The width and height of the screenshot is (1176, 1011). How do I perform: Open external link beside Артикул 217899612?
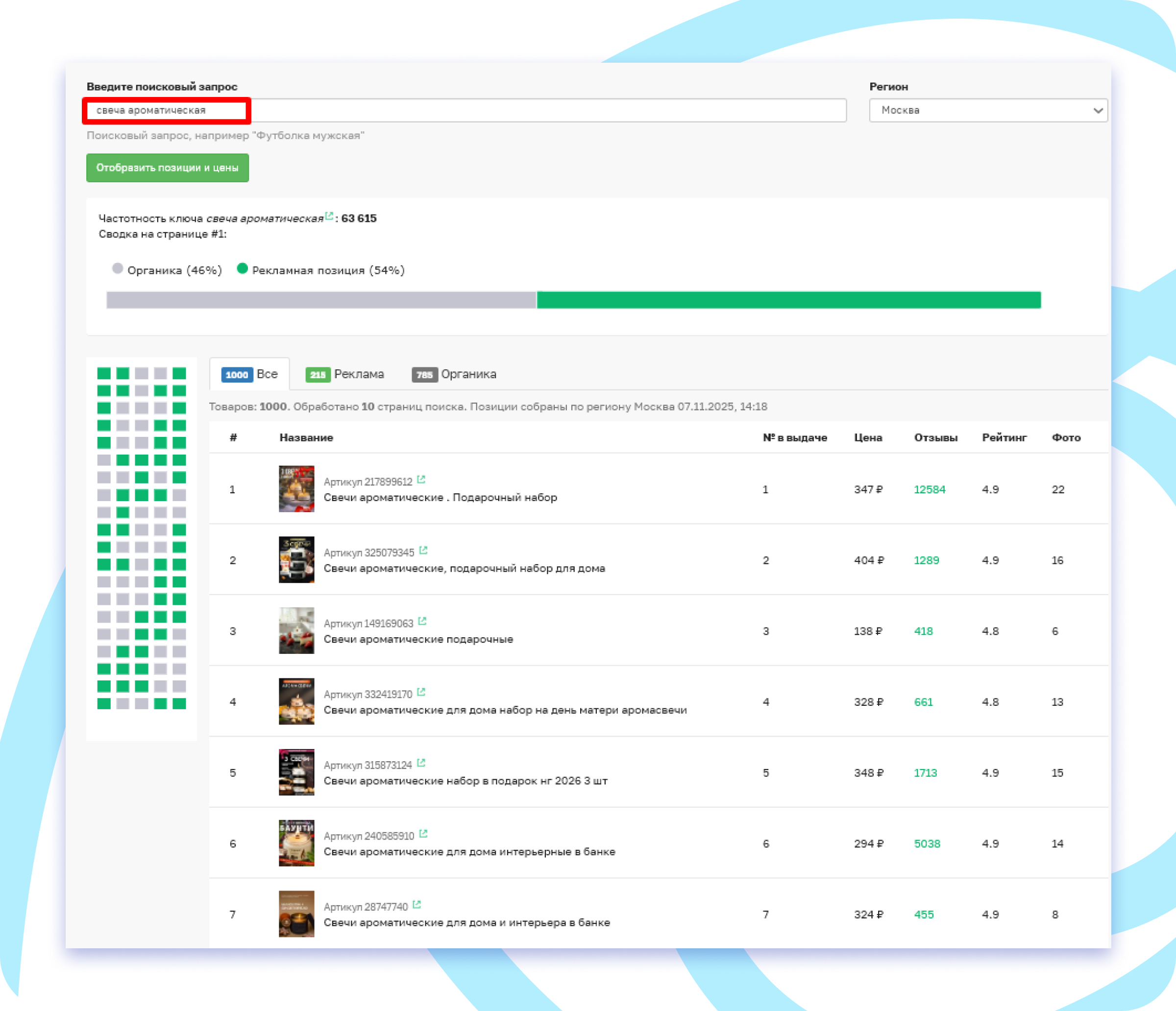[421, 480]
